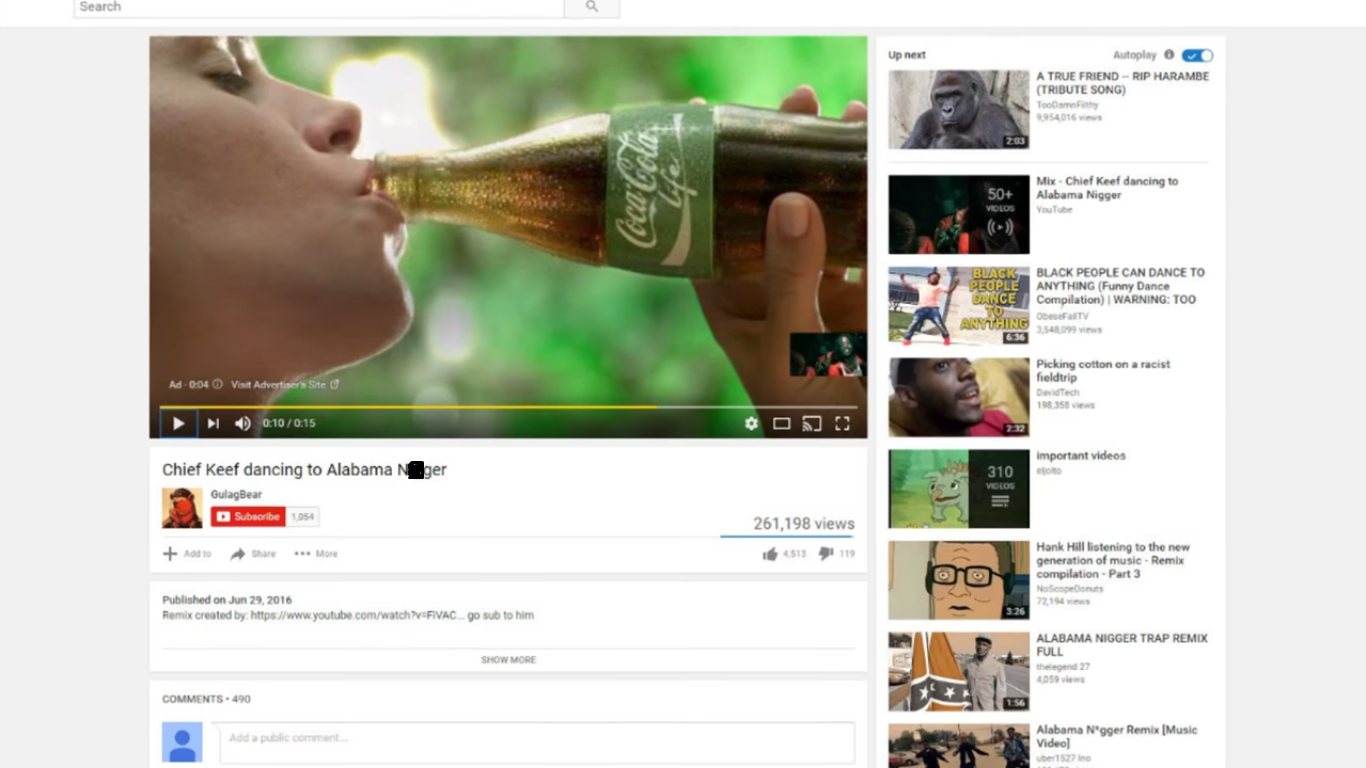Open the 50+ videos mix thumbnail
Screen dimensions: 1366x768
pos(959,215)
